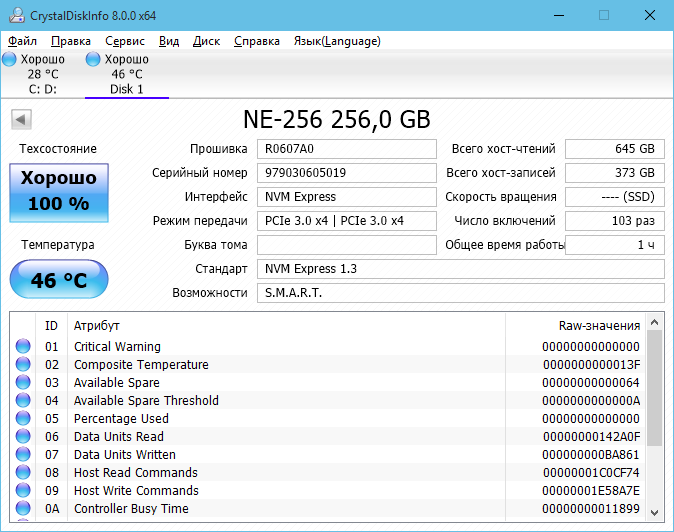Click the Число включений value 103 раз
The image size is (674, 532).
(x=615, y=221)
